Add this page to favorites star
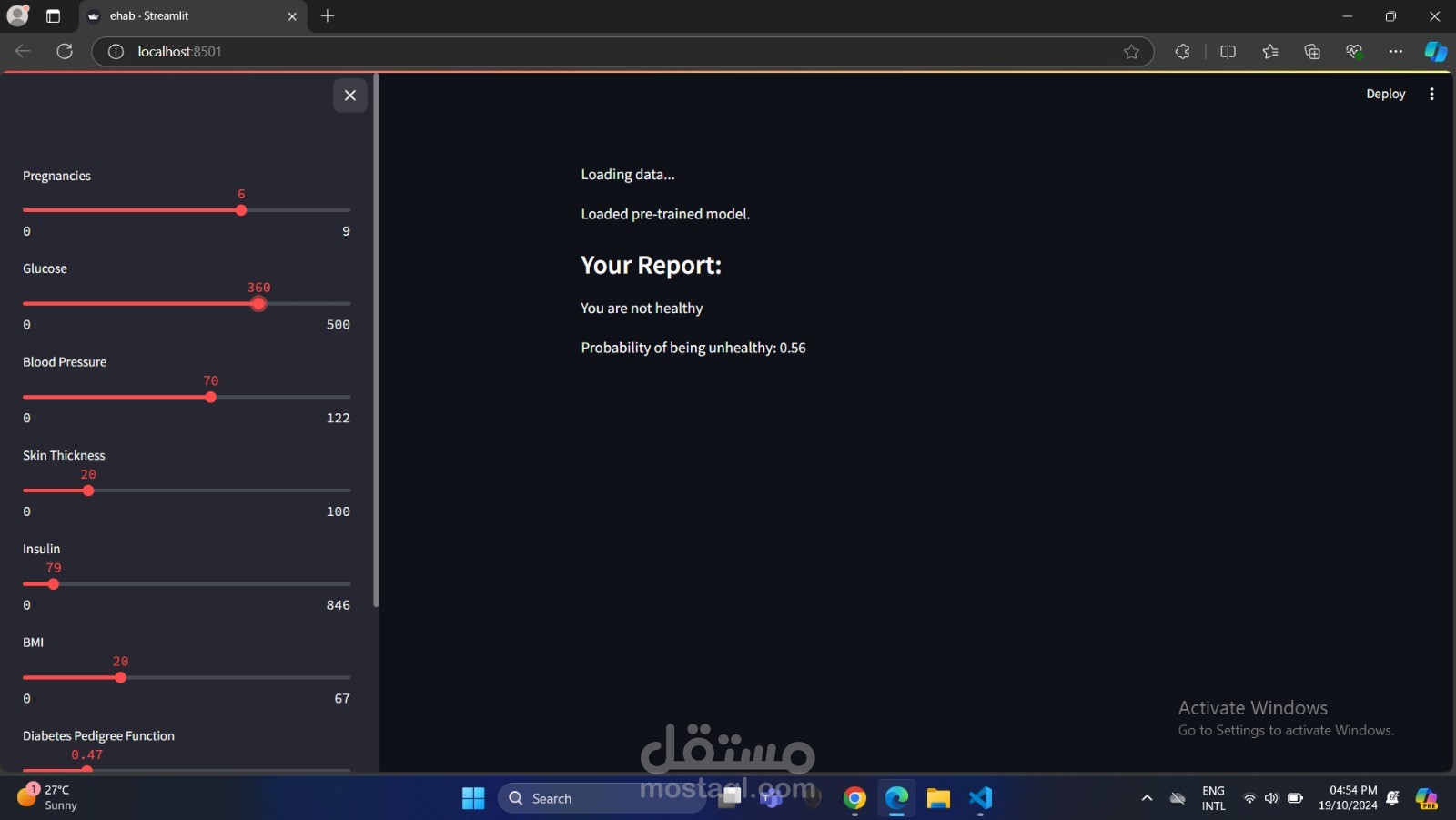1456x820 pixels. click(x=1131, y=52)
